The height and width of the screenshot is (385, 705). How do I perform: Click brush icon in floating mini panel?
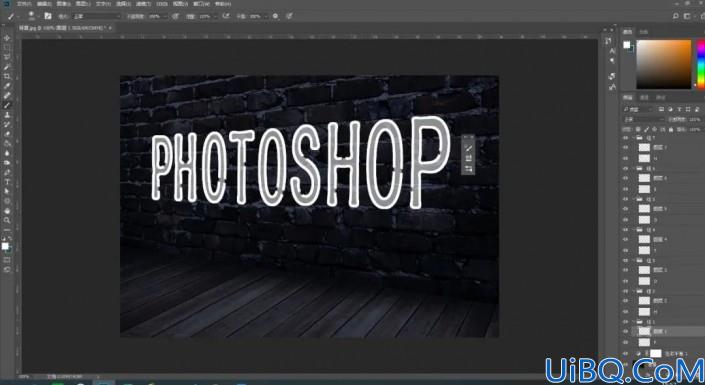(468, 148)
